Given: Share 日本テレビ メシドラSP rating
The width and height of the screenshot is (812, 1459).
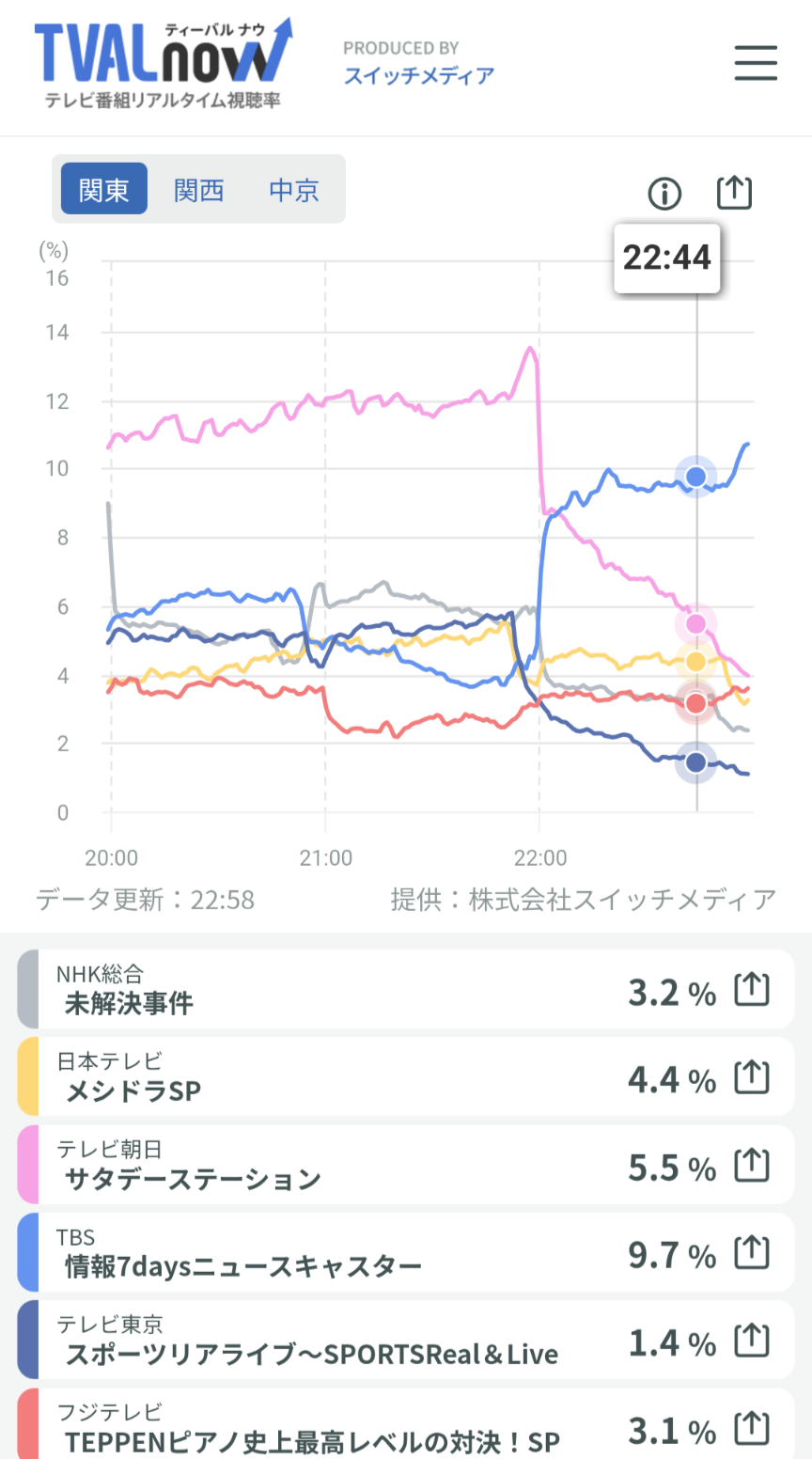Looking at the screenshot, I should 752,1077.
